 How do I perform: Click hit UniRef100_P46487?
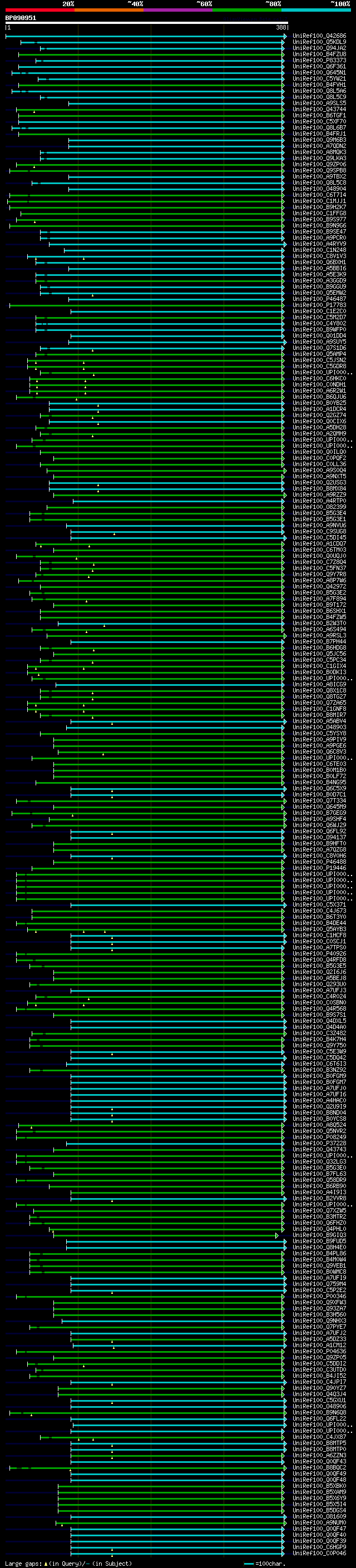click(319, 299)
